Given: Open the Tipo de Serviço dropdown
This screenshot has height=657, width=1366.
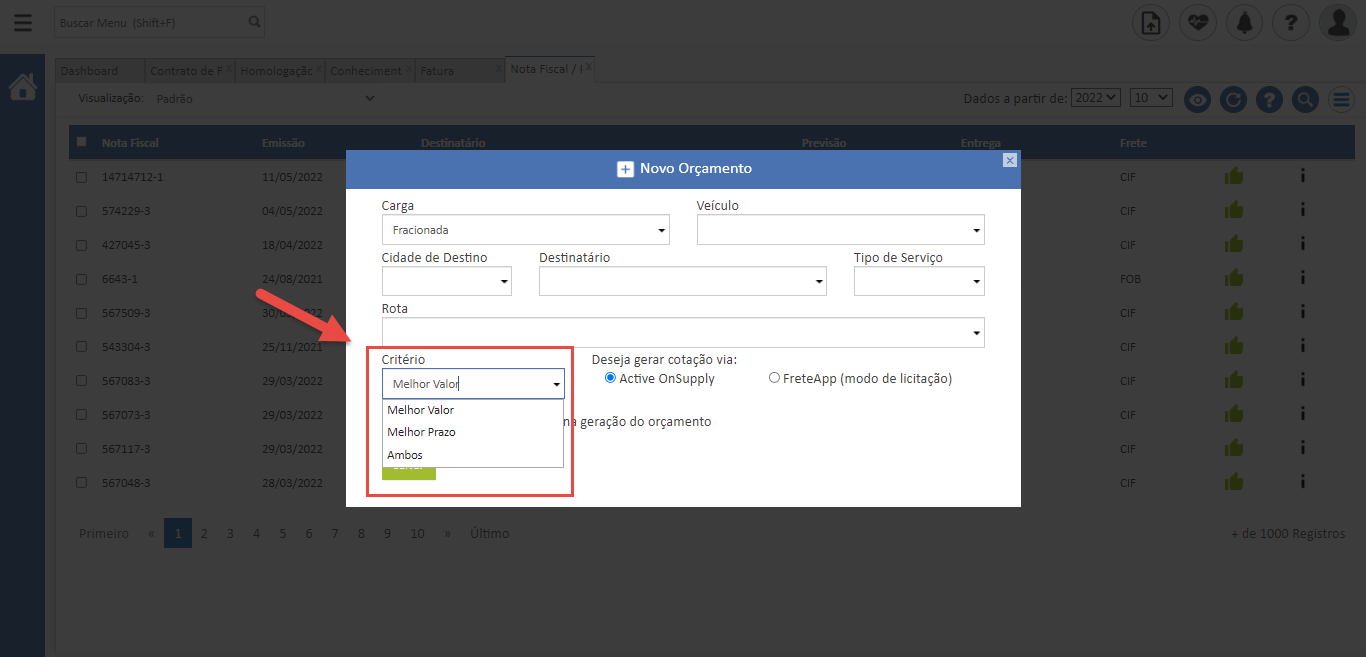Looking at the screenshot, I should pyautogui.click(x=918, y=282).
